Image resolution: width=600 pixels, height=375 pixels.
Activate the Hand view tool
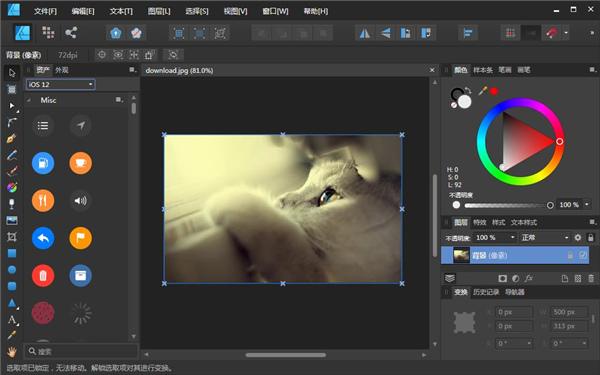pyautogui.click(x=12, y=352)
